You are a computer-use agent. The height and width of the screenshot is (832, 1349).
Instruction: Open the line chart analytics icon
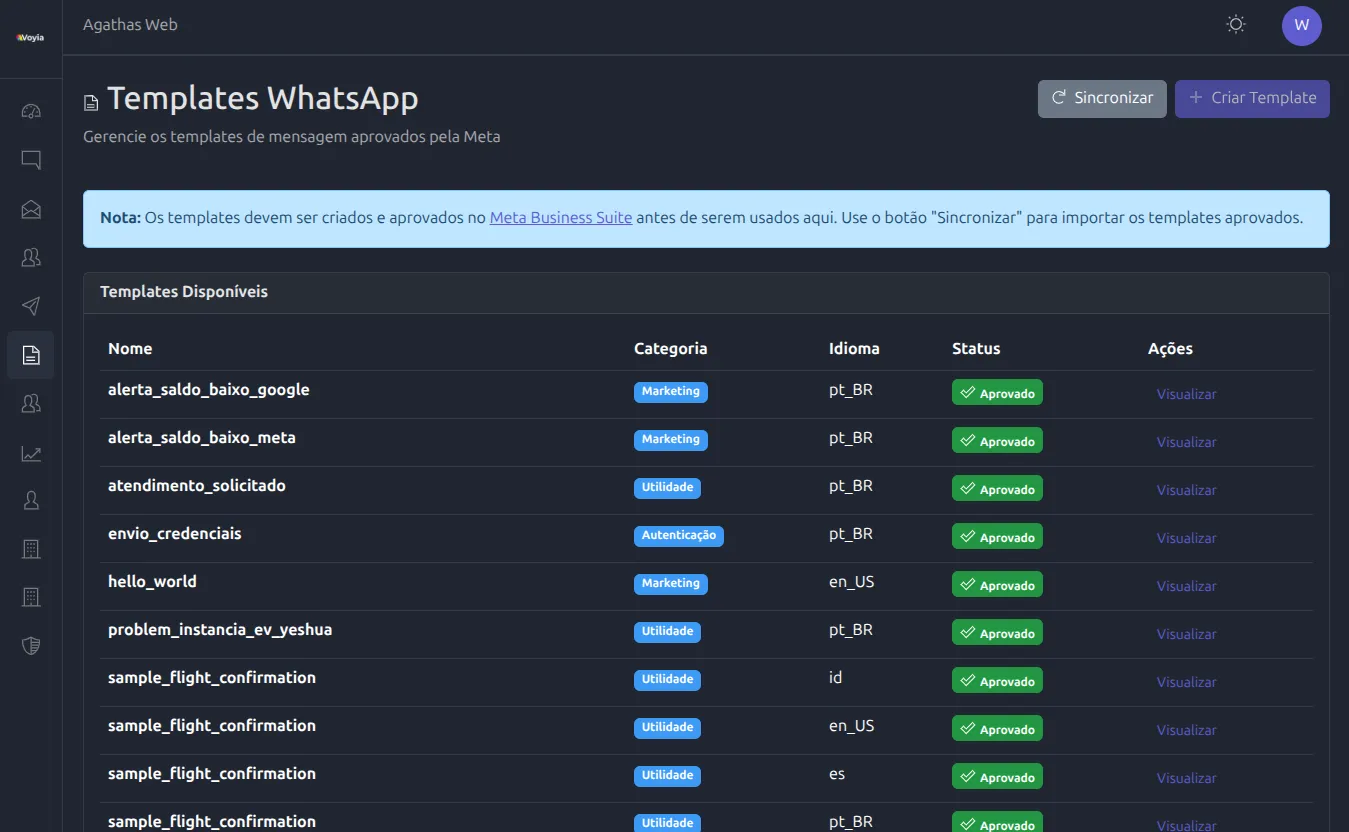tap(31, 453)
